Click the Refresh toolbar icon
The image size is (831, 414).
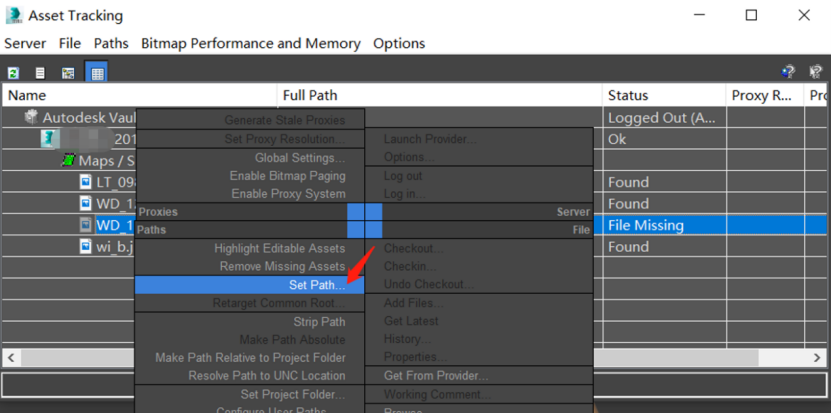tap(13, 73)
